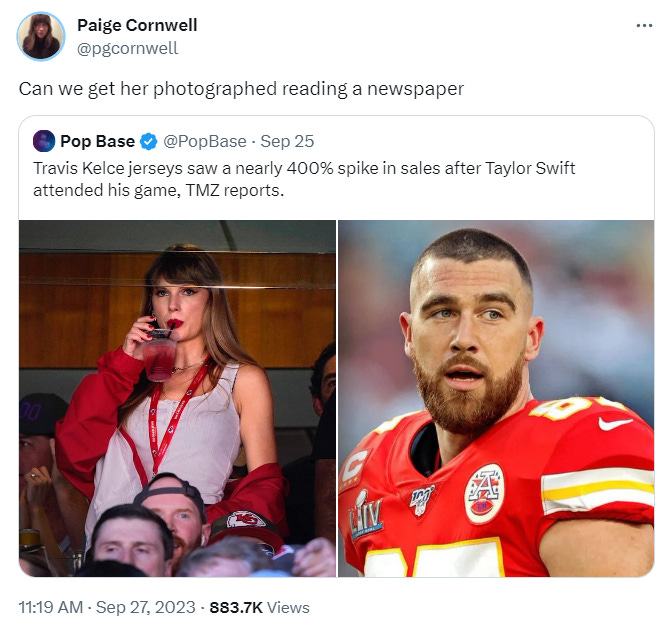671x635 pixels.
Task: Click Pop Base's blue verified badge
Action: pyautogui.click(x=148, y=142)
